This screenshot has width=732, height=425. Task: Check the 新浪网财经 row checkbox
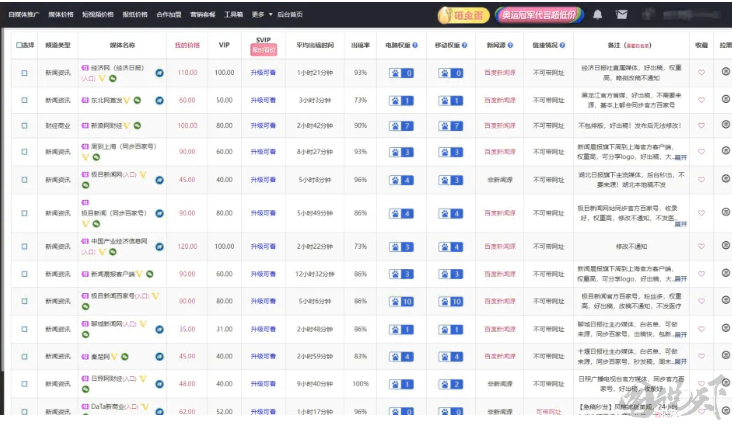tap(24, 126)
